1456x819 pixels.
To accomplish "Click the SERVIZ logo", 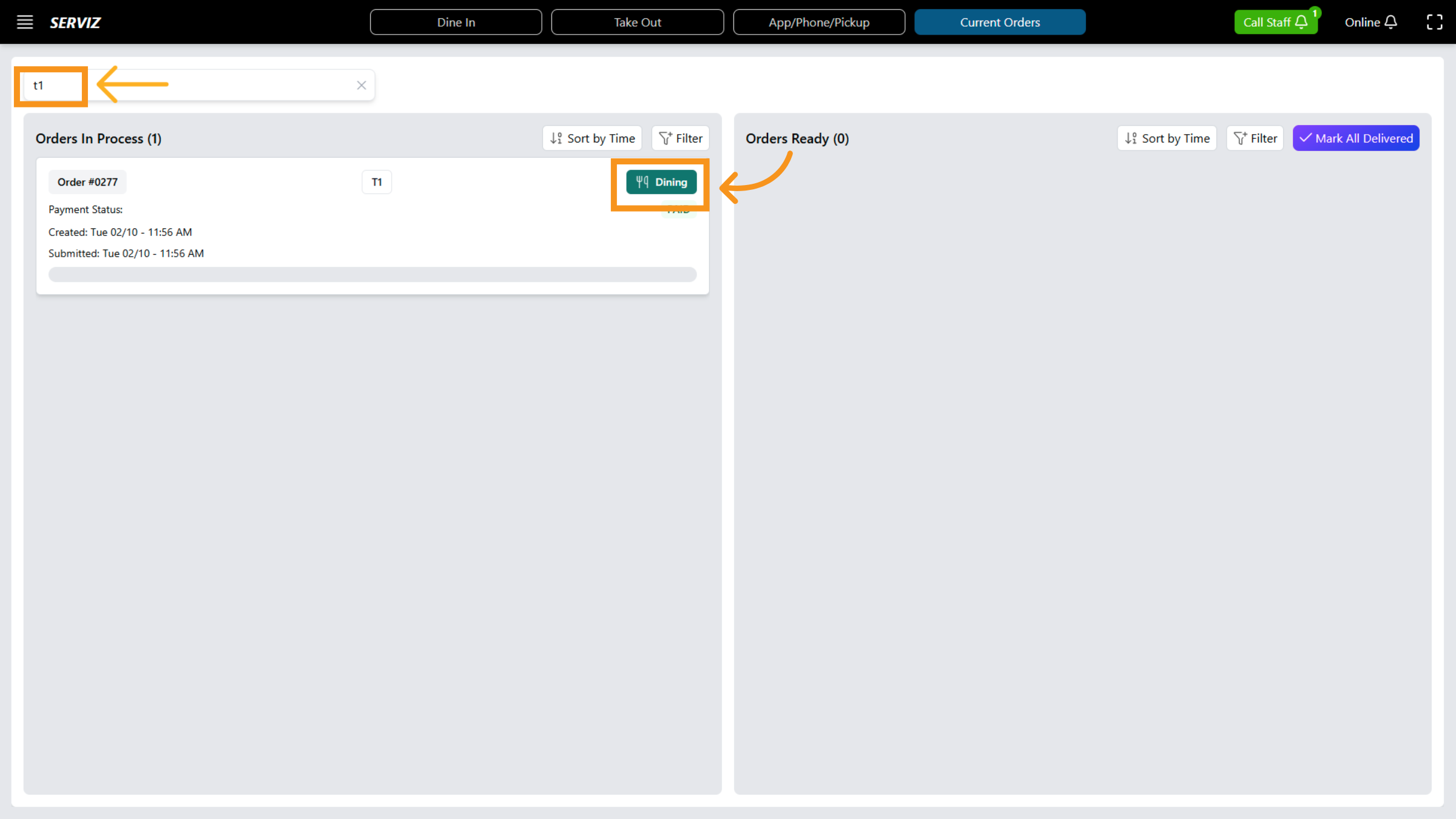I will point(75,22).
